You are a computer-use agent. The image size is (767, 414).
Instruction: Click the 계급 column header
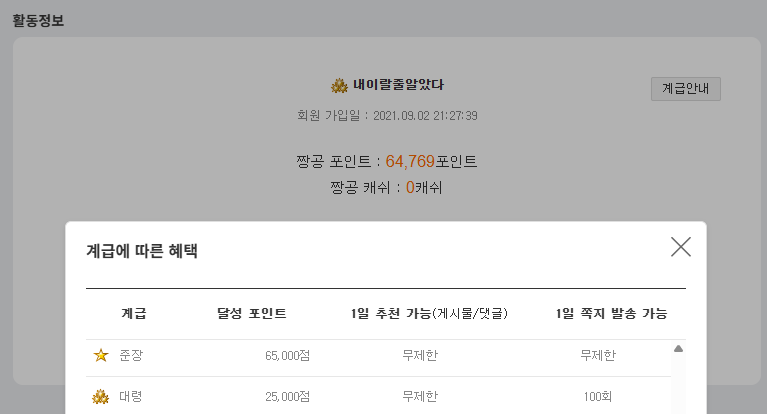[x=133, y=314]
